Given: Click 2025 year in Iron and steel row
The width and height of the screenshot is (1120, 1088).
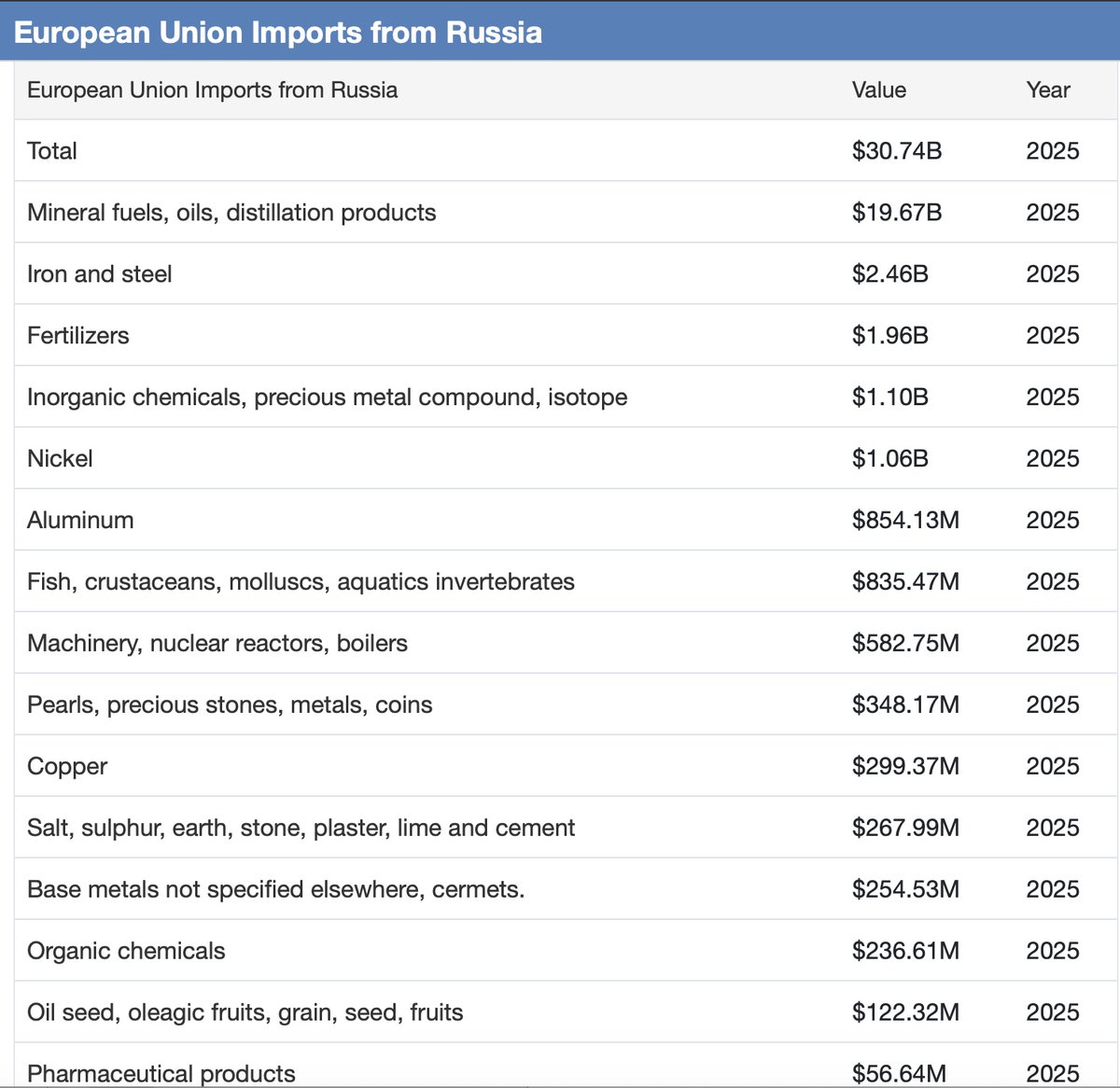Looking at the screenshot, I should click(1053, 274).
